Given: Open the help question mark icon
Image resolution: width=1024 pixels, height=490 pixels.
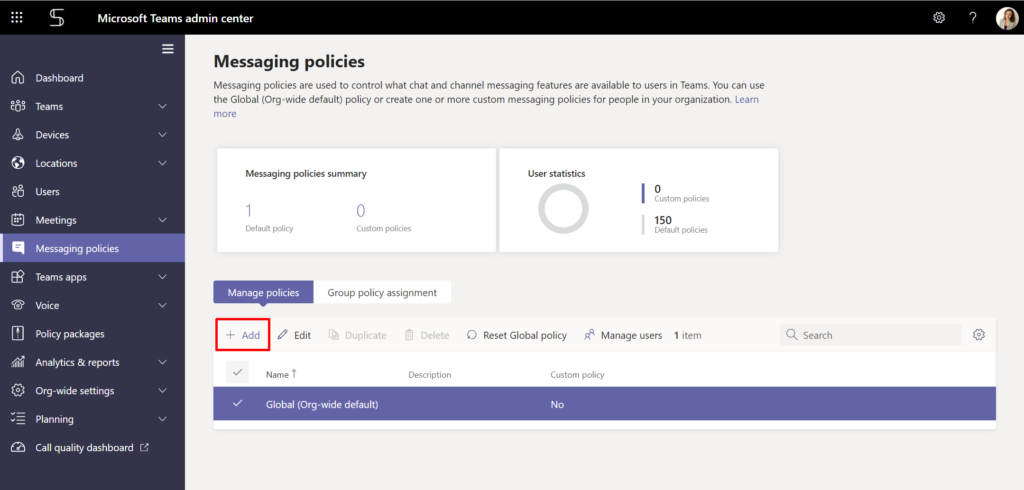Looking at the screenshot, I should (x=972, y=18).
